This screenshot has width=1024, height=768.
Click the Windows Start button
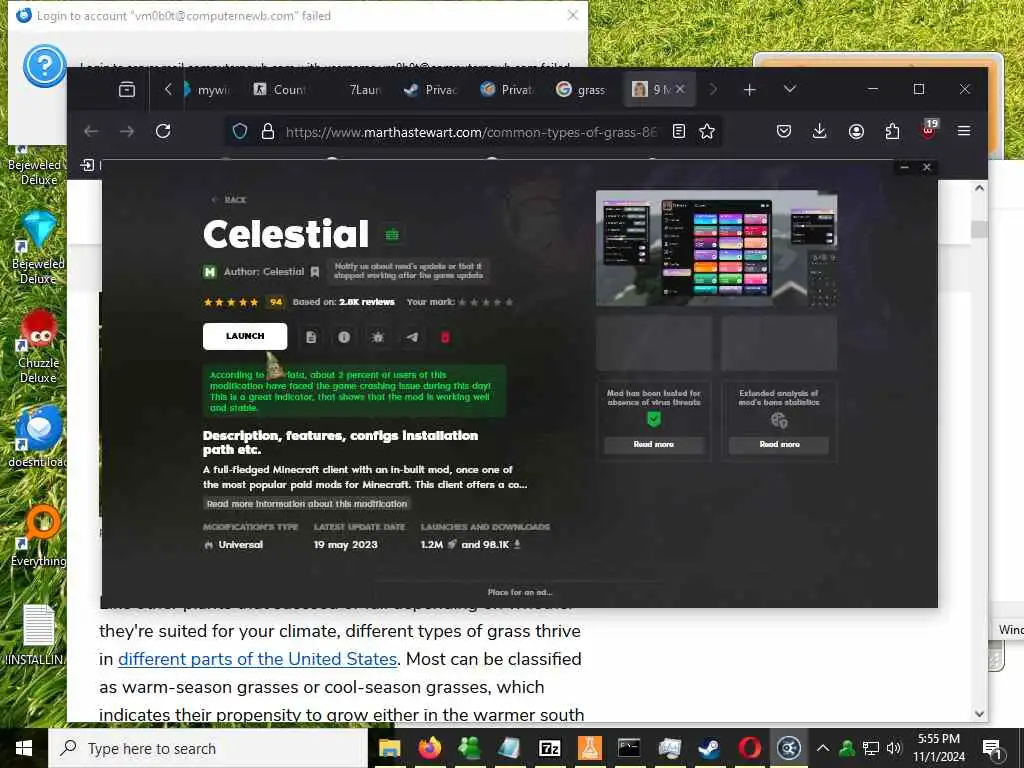[x=24, y=748]
